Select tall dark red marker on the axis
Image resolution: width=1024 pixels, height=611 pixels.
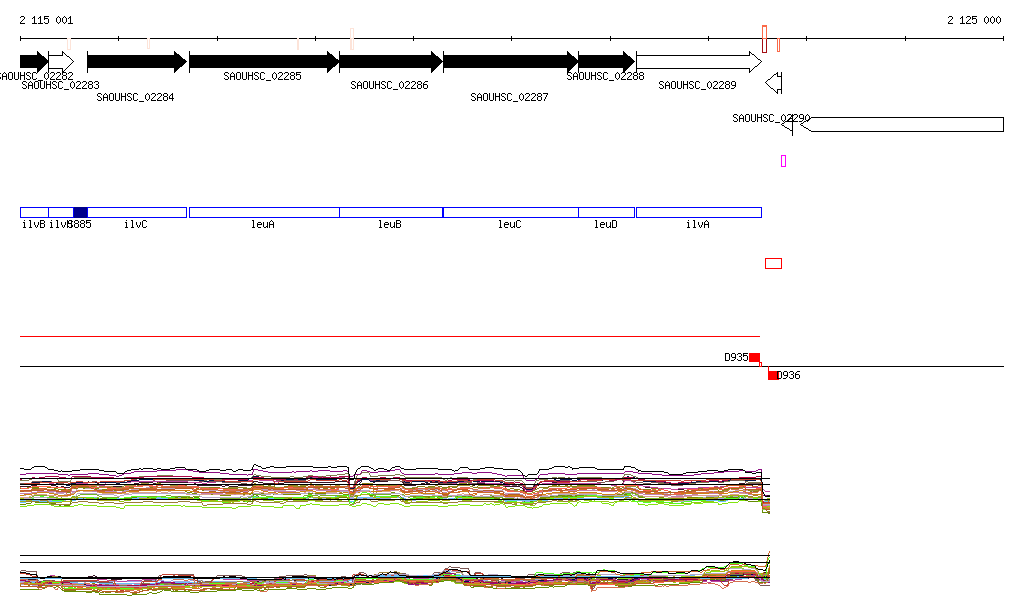click(x=765, y=39)
